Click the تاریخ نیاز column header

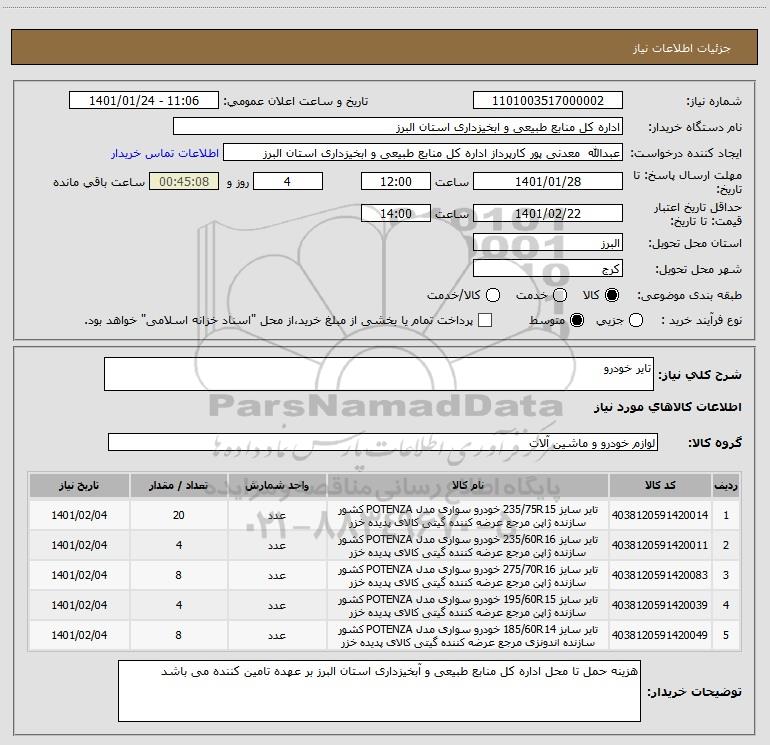click(79, 485)
